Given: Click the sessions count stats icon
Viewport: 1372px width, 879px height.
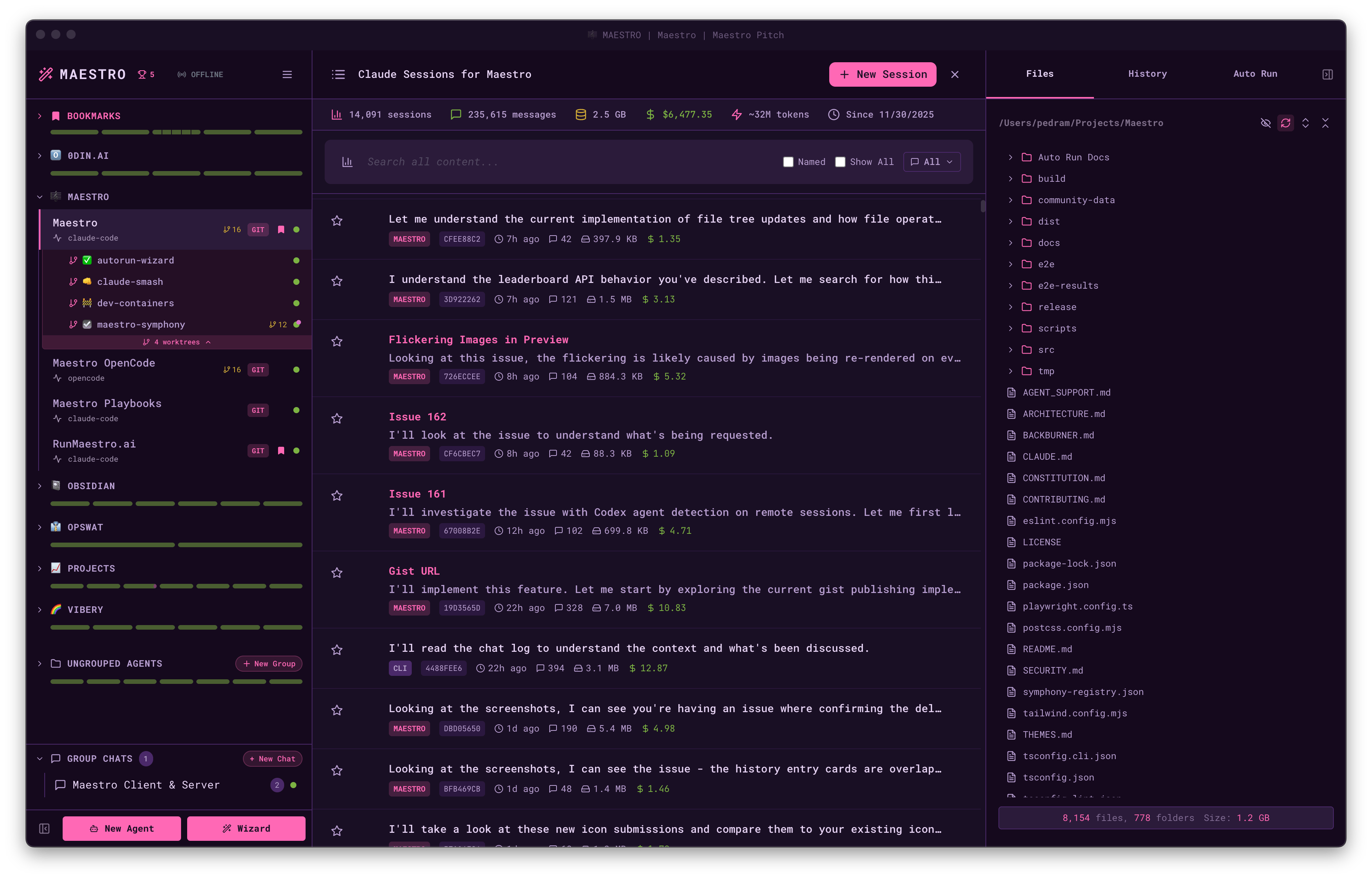Looking at the screenshot, I should 337,115.
